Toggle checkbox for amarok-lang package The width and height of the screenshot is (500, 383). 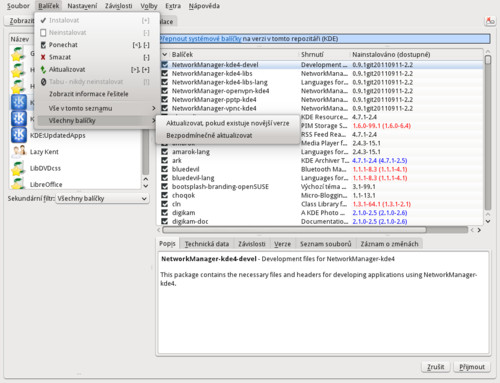click(x=165, y=152)
